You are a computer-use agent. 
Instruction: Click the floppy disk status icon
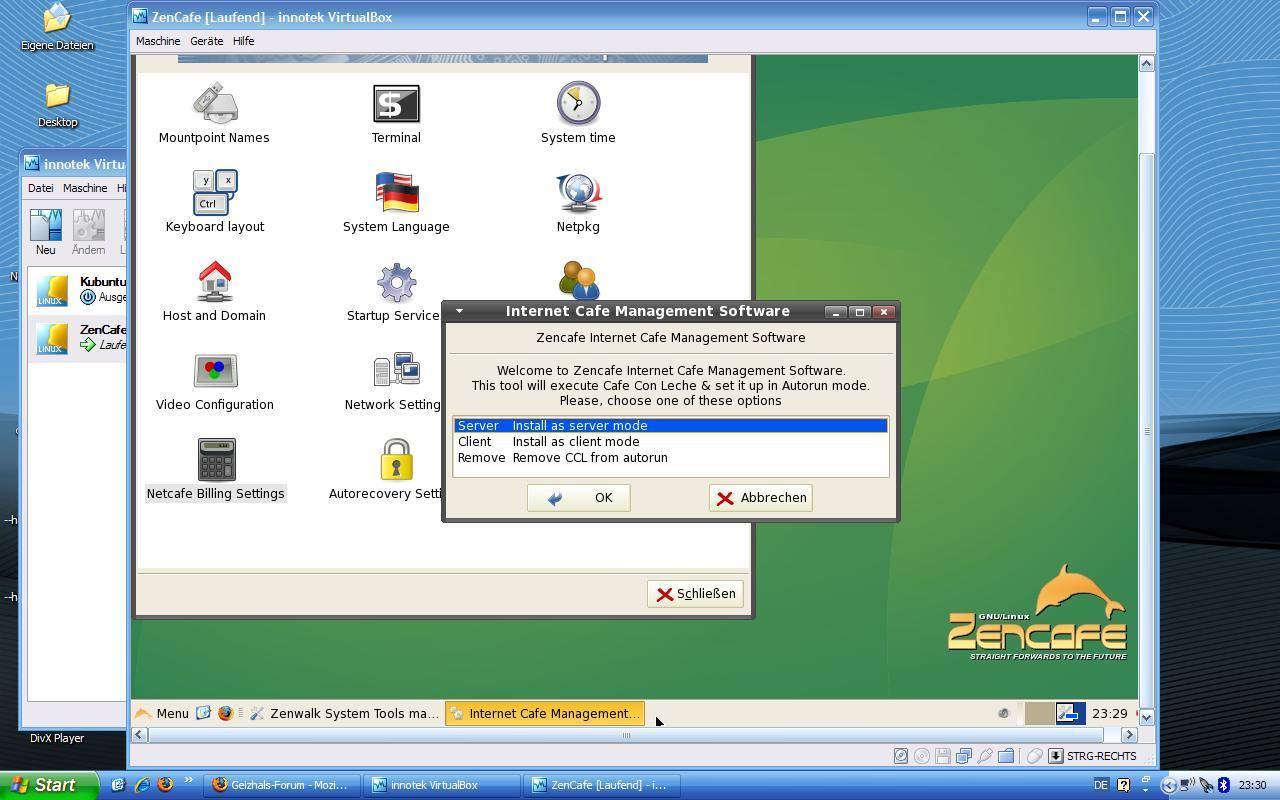pyautogui.click(x=943, y=756)
